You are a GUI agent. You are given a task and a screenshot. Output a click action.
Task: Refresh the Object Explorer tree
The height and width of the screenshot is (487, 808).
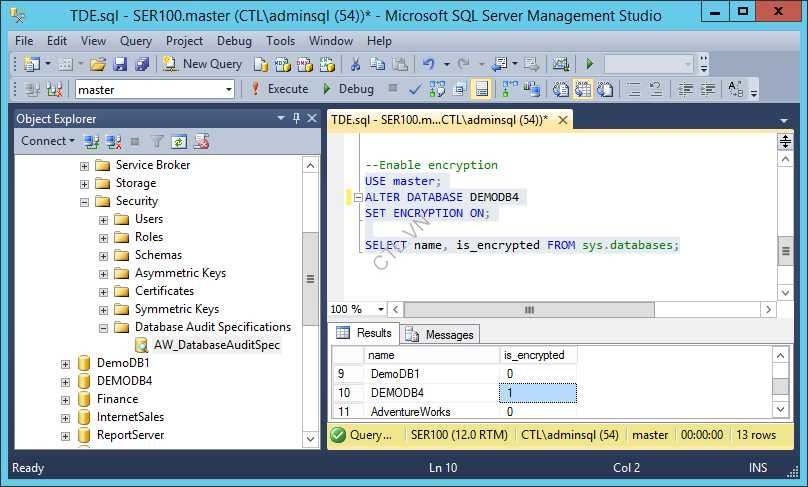tap(179, 141)
